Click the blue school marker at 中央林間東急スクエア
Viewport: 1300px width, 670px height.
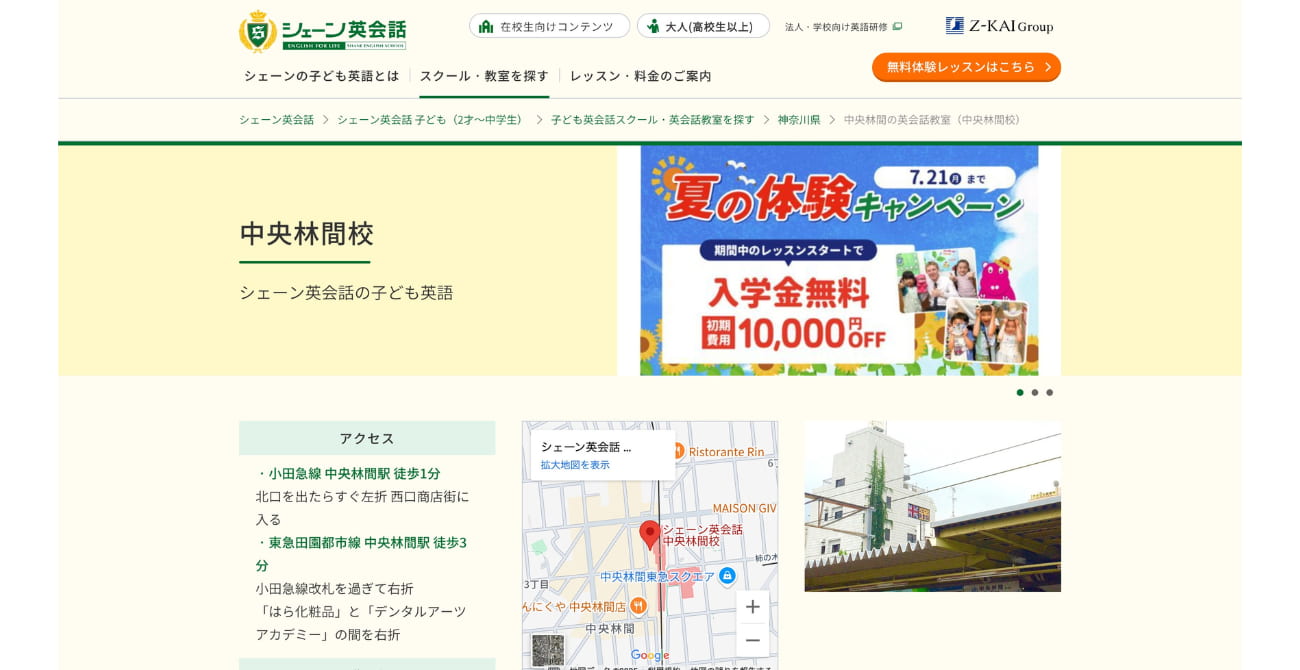click(727, 577)
